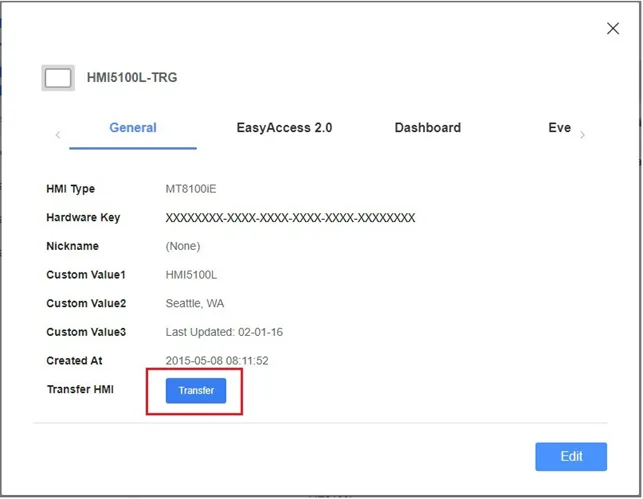The height and width of the screenshot is (499, 643).
Task: Click the MT8100iE HMI type value
Action: pos(191,189)
